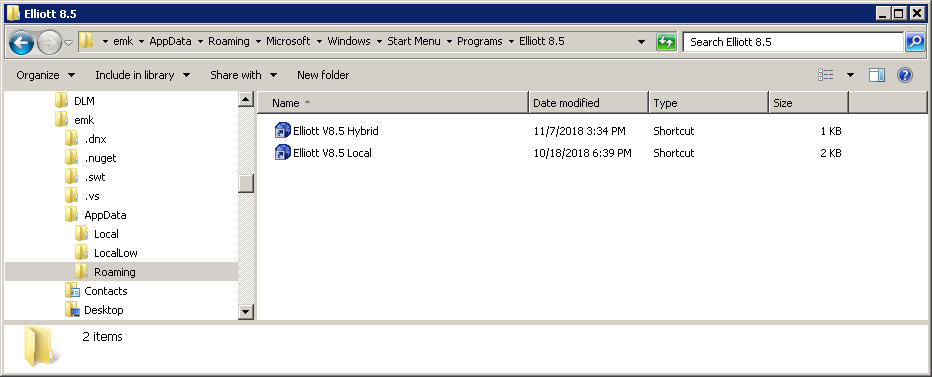Click the Change your view icon
Screen dimensions: 932x377
pos(826,75)
